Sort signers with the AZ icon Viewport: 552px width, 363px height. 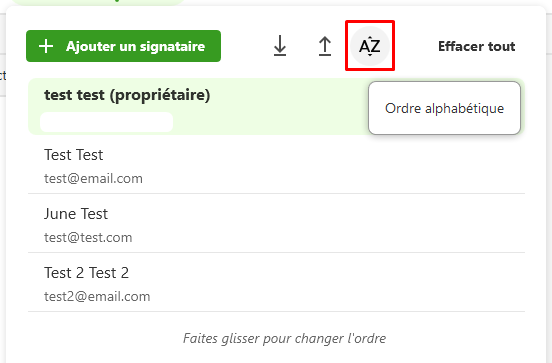(370, 46)
